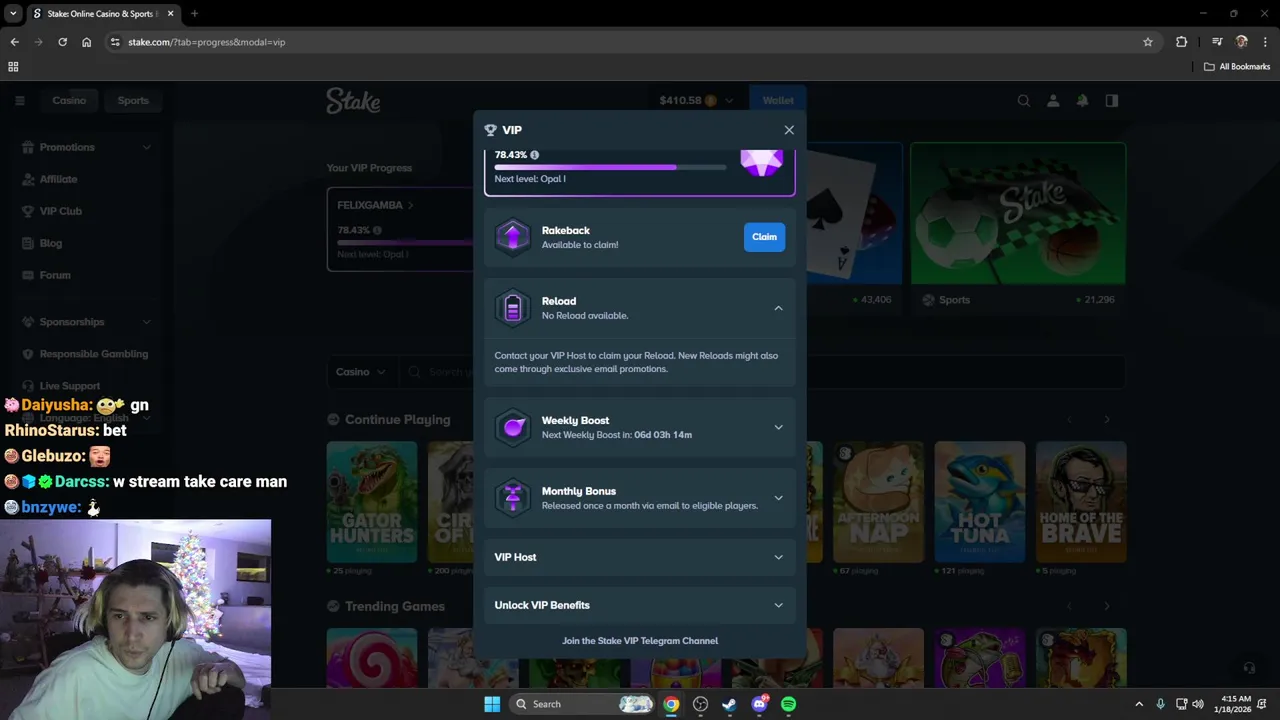Expand the Promotions submenu chevron

[146, 147]
